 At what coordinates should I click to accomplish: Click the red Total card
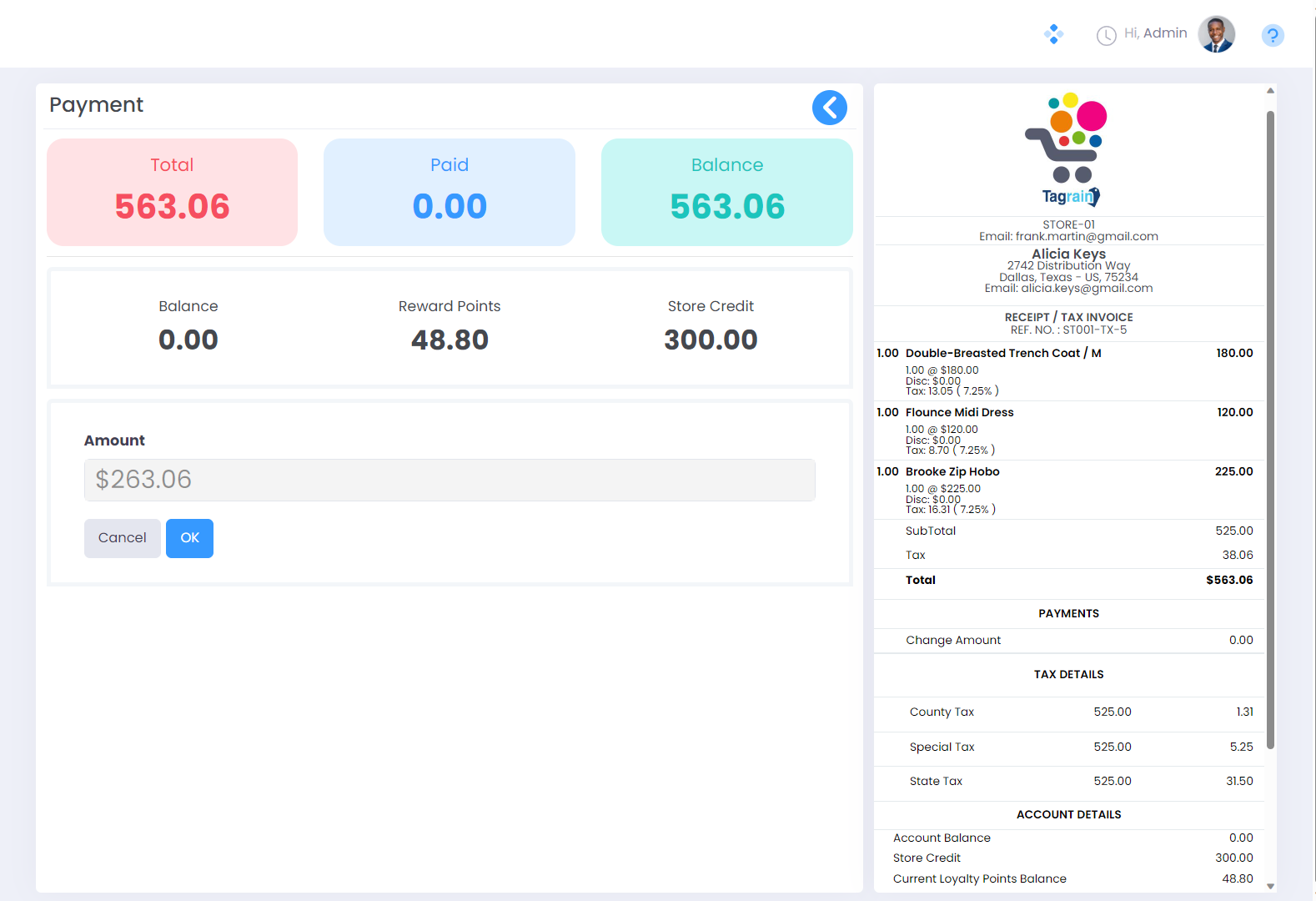pos(172,192)
